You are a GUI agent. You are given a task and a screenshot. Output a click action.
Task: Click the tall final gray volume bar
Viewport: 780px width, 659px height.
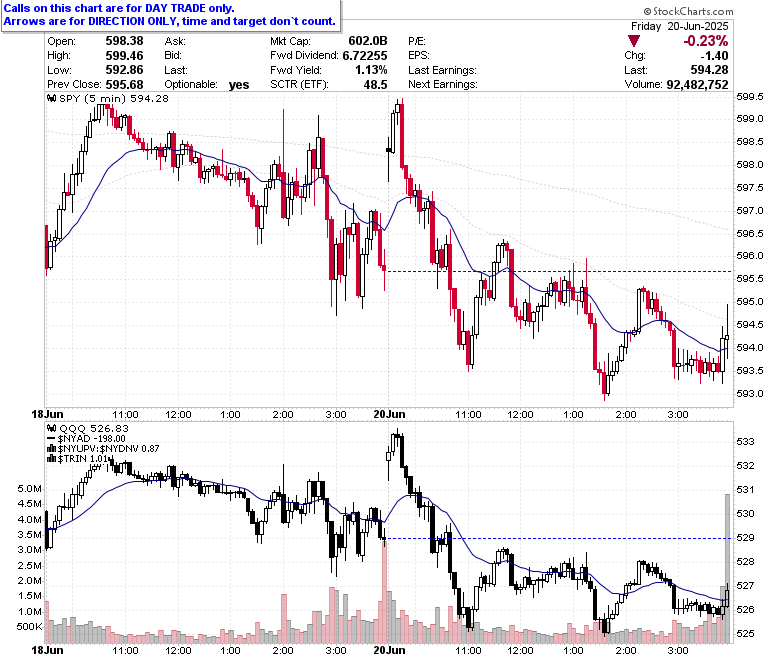(x=727, y=568)
